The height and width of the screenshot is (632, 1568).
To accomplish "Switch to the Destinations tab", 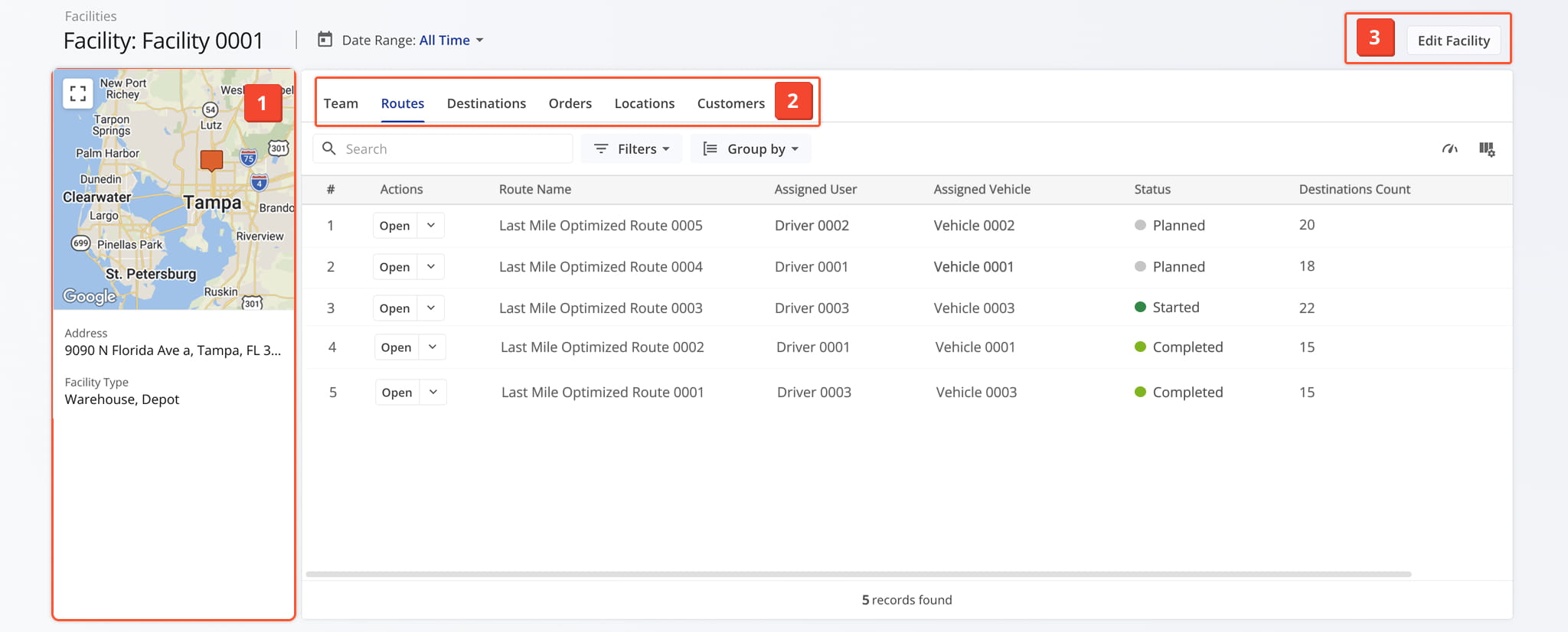I will coord(486,103).
